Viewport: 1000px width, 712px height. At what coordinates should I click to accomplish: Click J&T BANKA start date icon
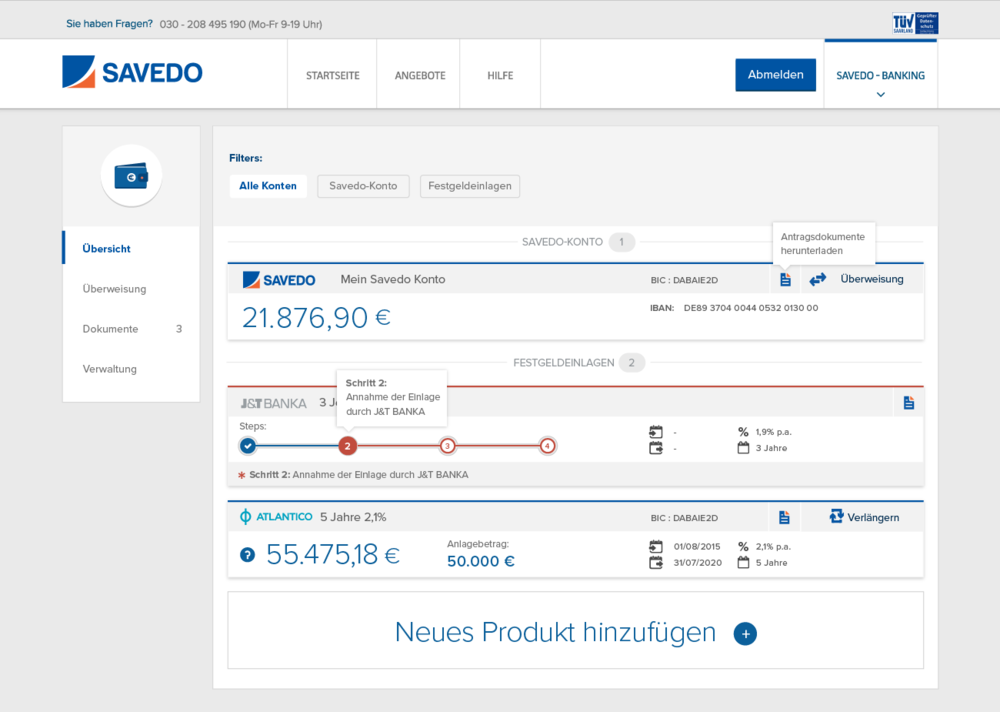[656, 432]
